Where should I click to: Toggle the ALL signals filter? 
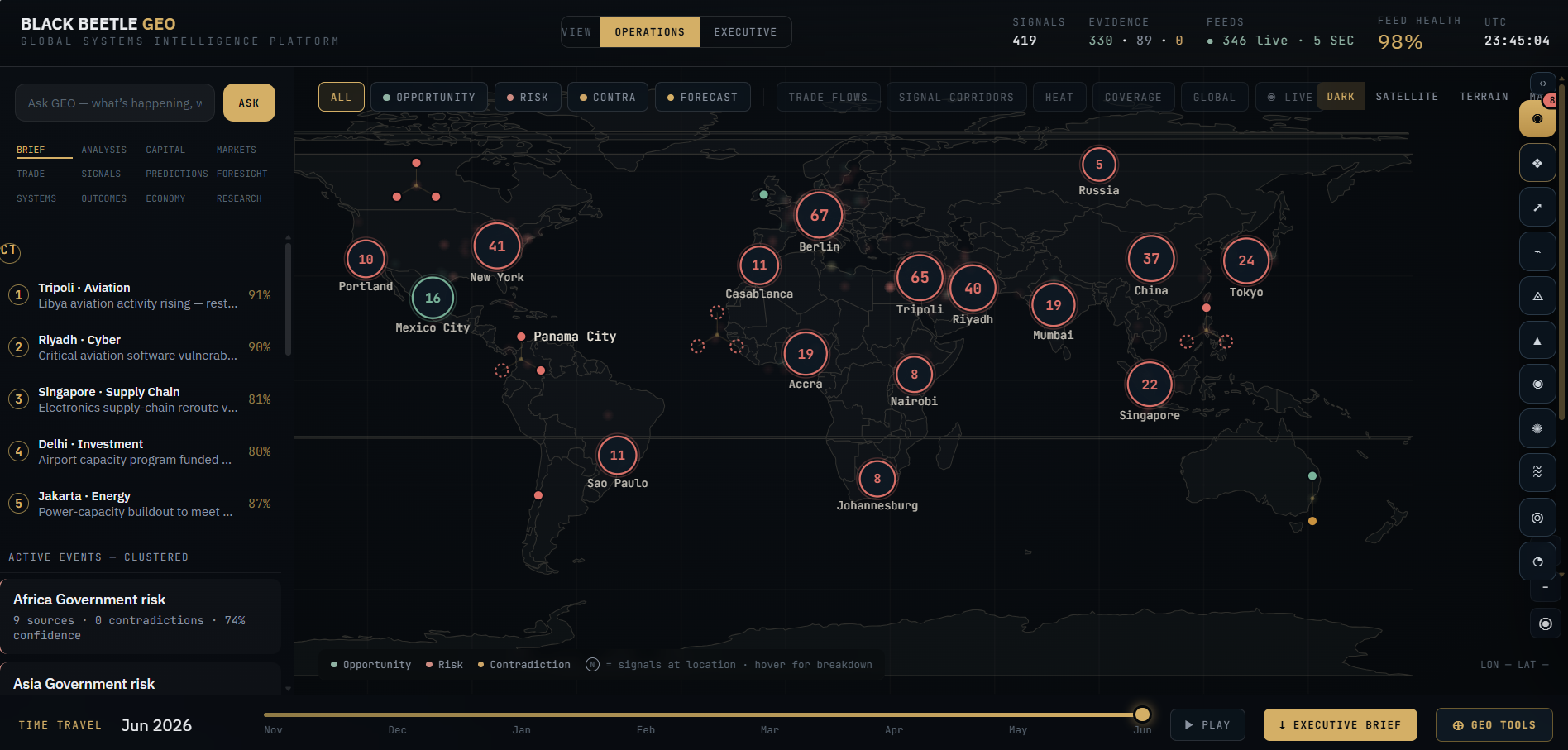341,97
